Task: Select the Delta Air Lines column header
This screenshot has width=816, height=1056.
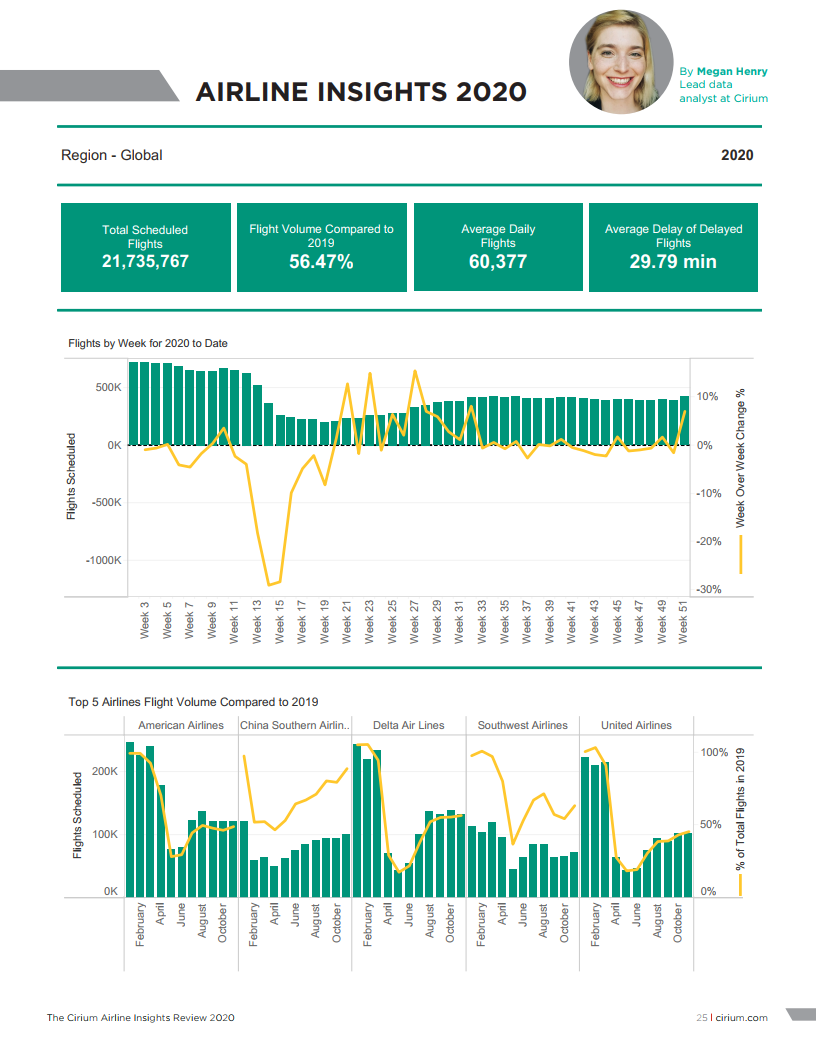Action: [408, 725]
